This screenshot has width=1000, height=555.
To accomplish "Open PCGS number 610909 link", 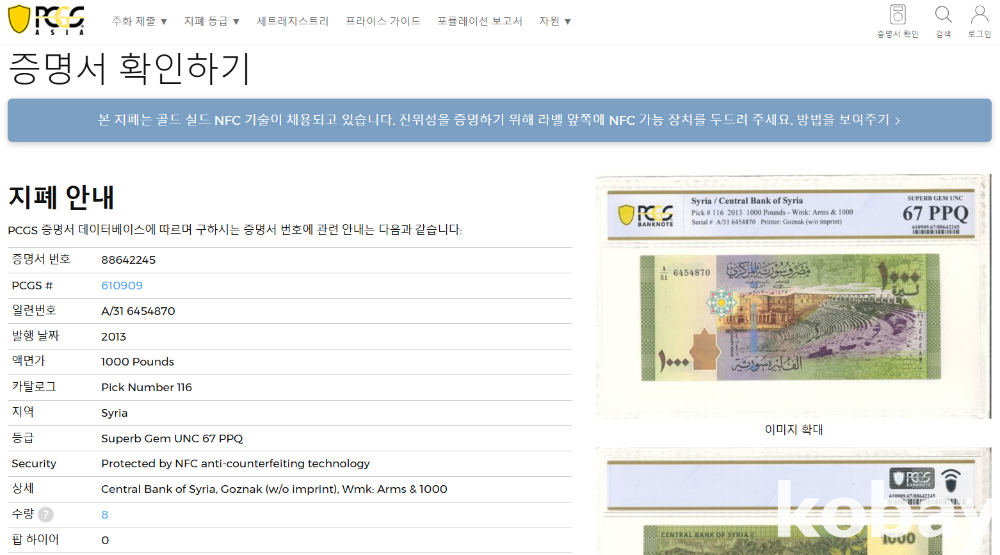I will point(122,285).
